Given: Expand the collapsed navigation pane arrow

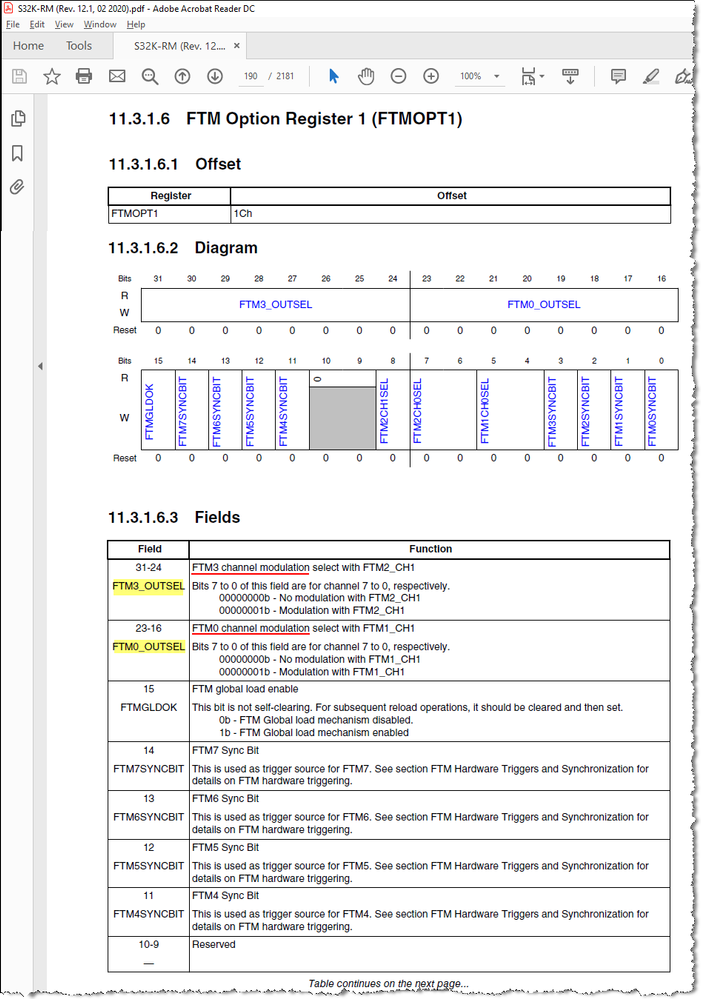Looking at the screenshot, I should 40,366.
